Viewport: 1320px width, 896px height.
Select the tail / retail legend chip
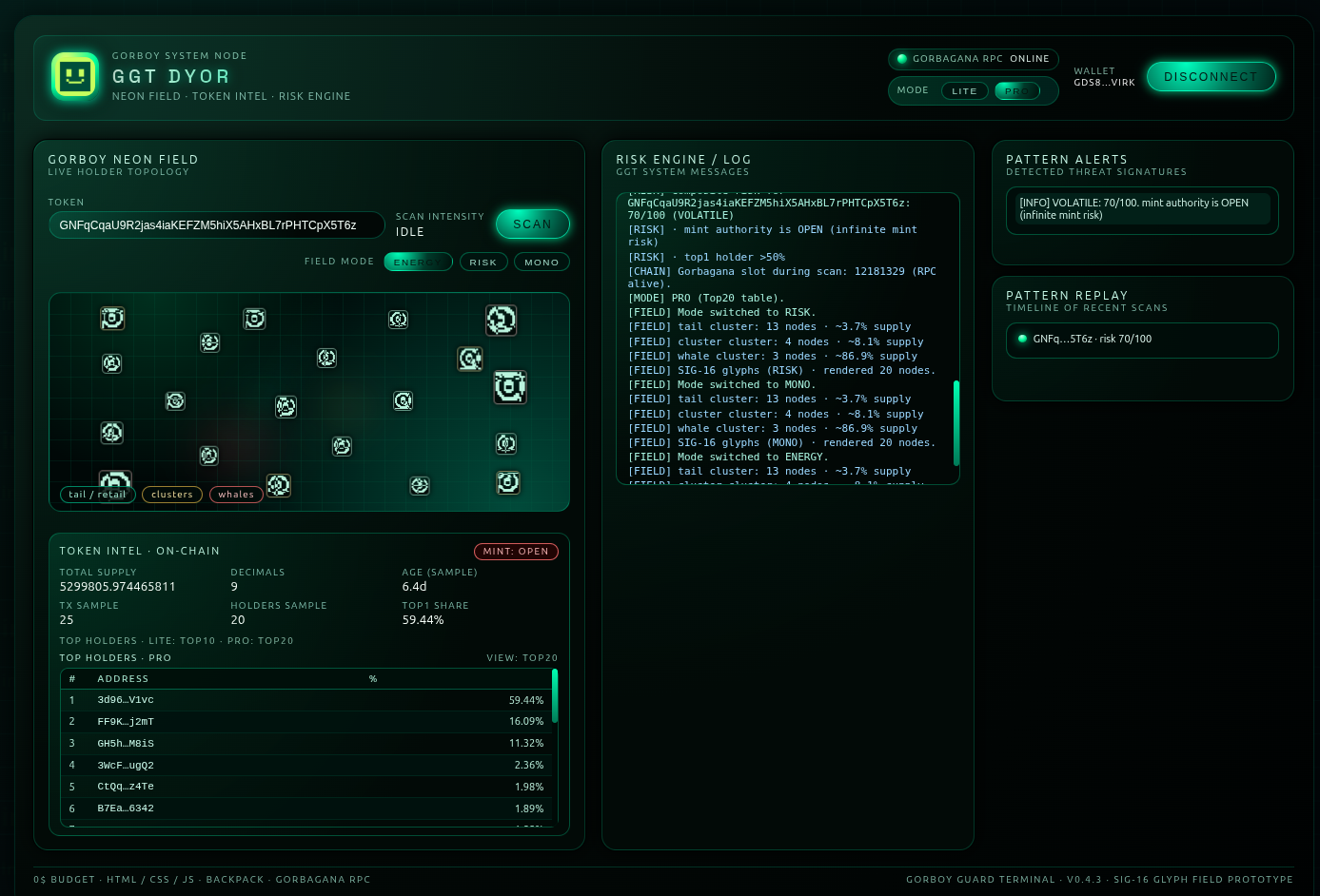click(97, 495)
